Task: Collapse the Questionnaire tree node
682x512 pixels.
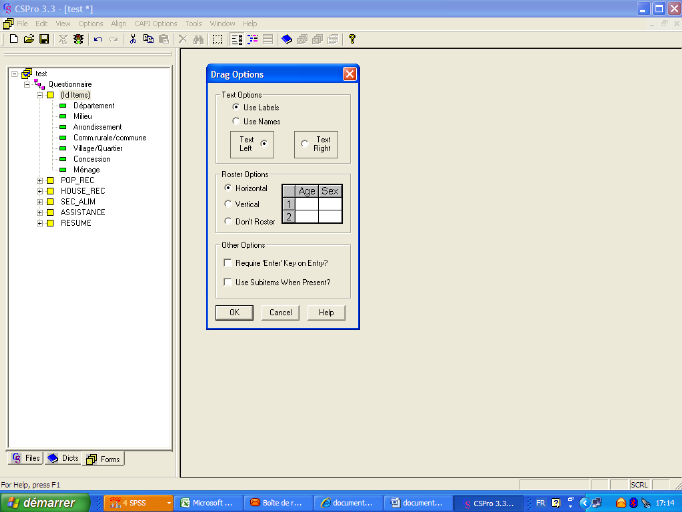Action: point(27,84)
